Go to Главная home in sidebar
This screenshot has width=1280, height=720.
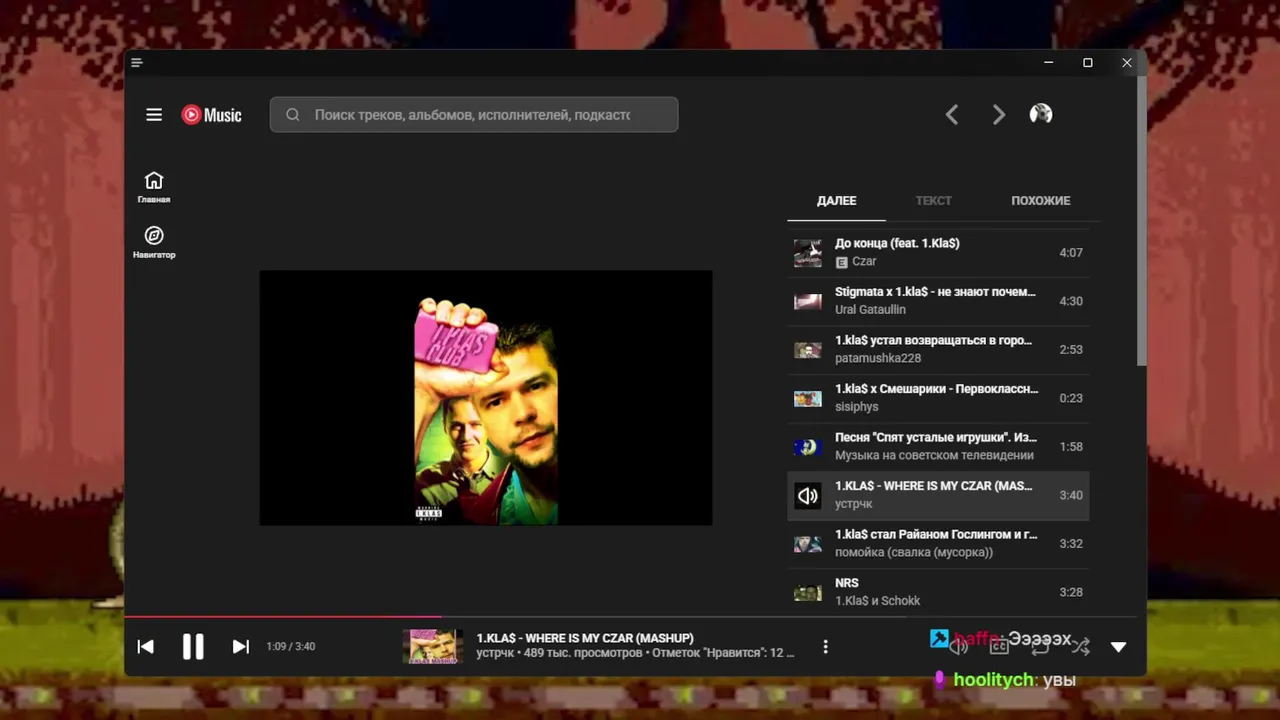tap(154, 187)
